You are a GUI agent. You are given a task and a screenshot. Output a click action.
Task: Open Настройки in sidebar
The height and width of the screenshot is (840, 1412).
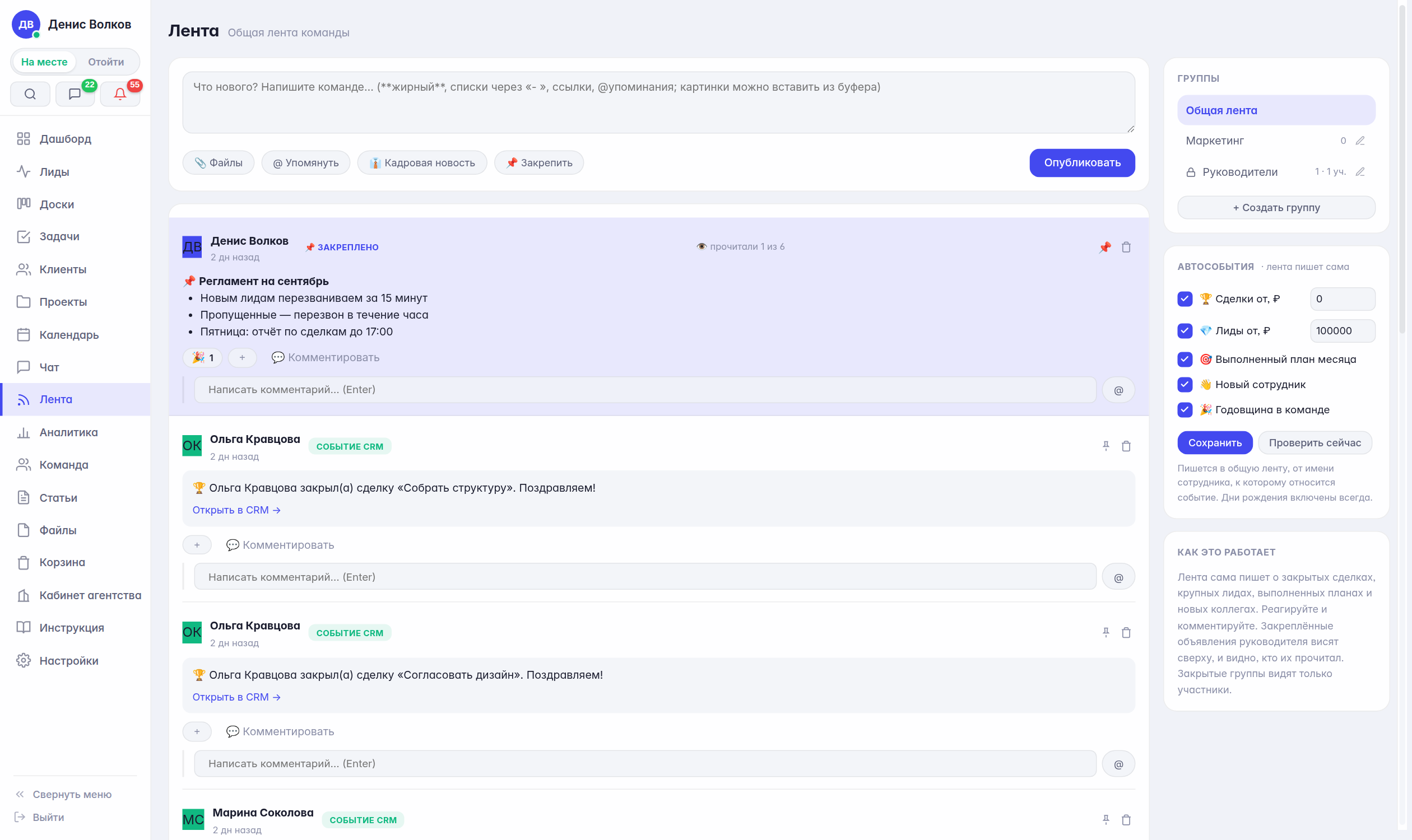point(75,661)
